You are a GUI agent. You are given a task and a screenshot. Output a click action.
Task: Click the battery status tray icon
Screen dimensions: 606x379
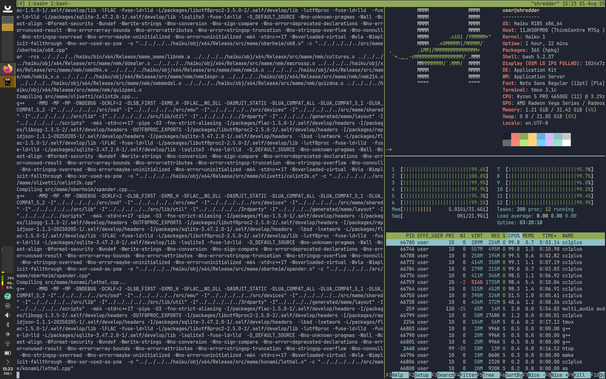pos(7,353)
